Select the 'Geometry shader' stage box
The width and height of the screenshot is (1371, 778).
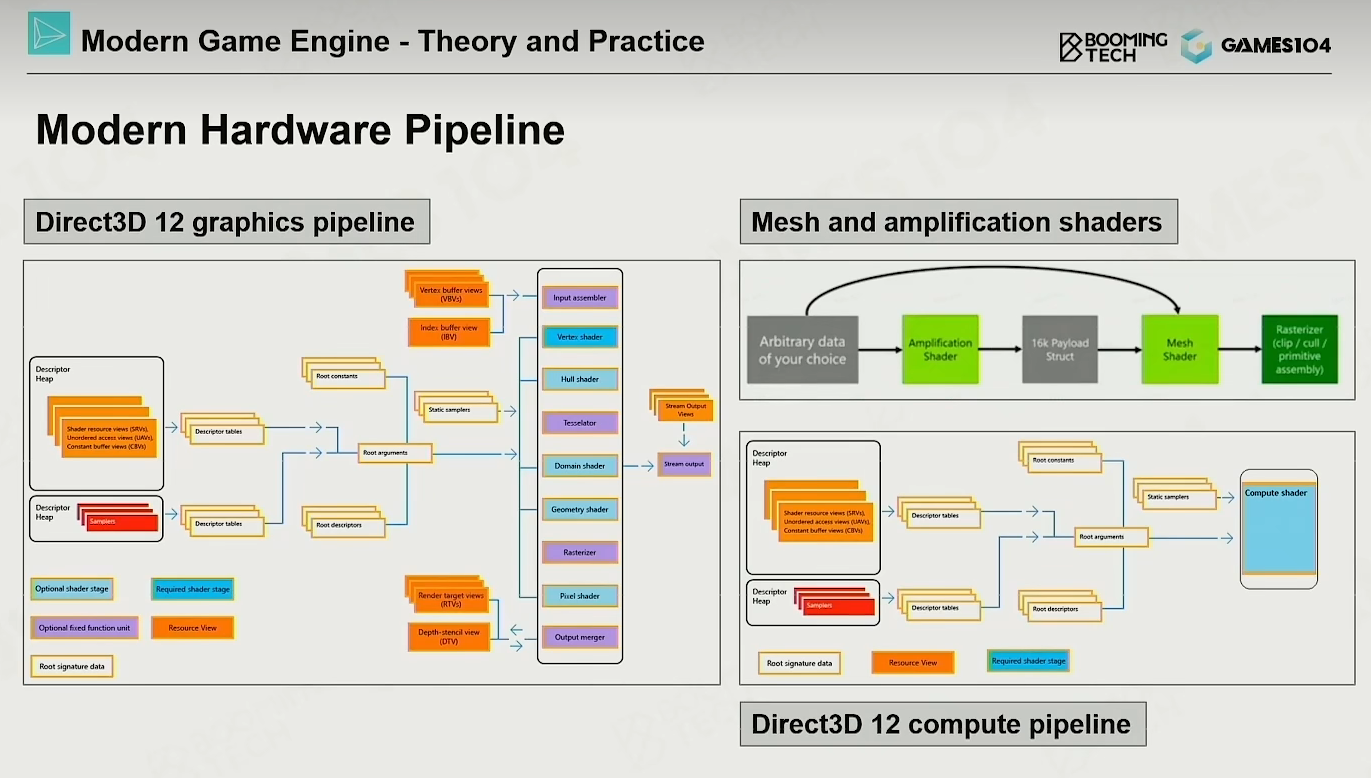click(580, 509)
